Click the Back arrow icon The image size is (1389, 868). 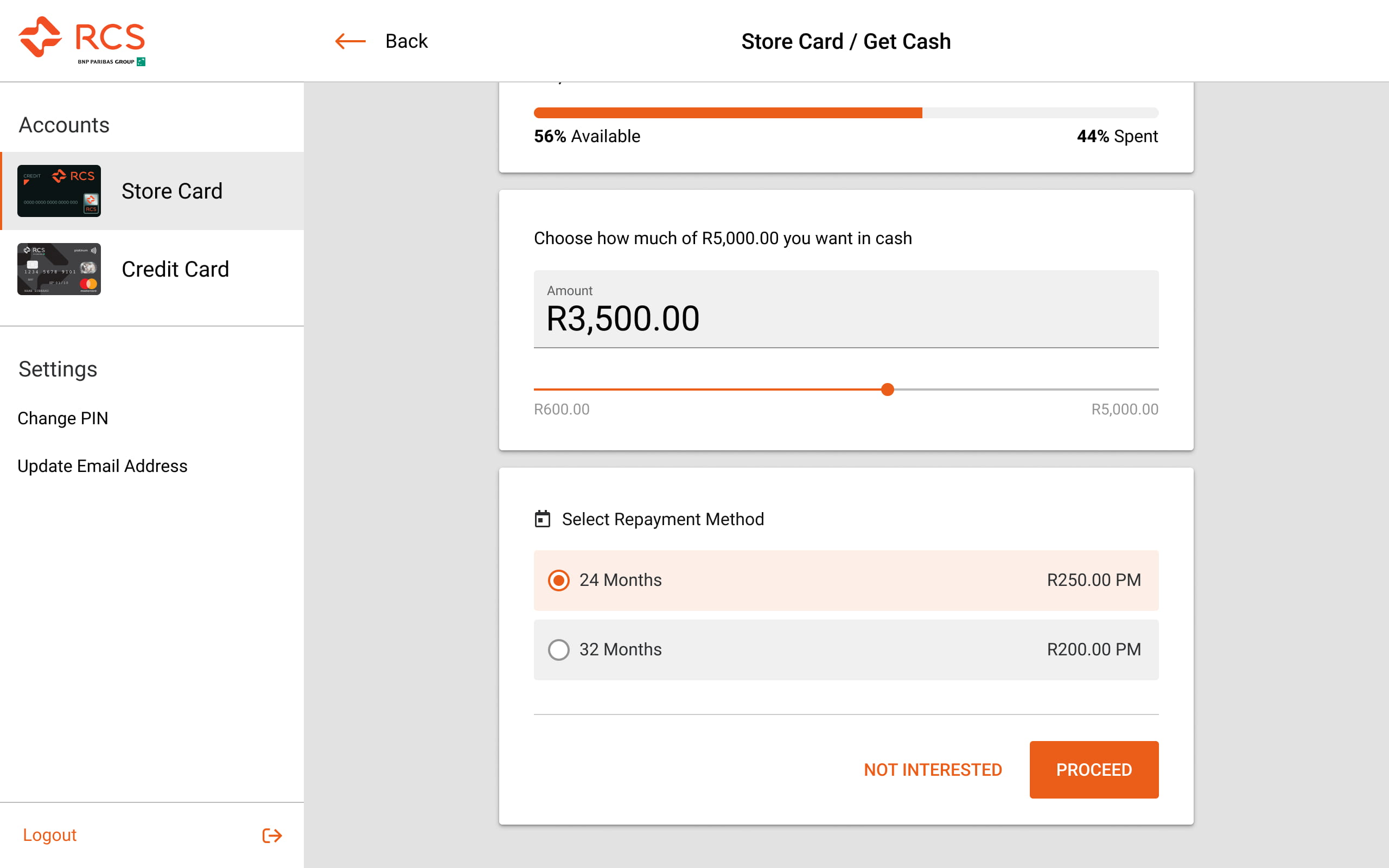coord(349,41)
